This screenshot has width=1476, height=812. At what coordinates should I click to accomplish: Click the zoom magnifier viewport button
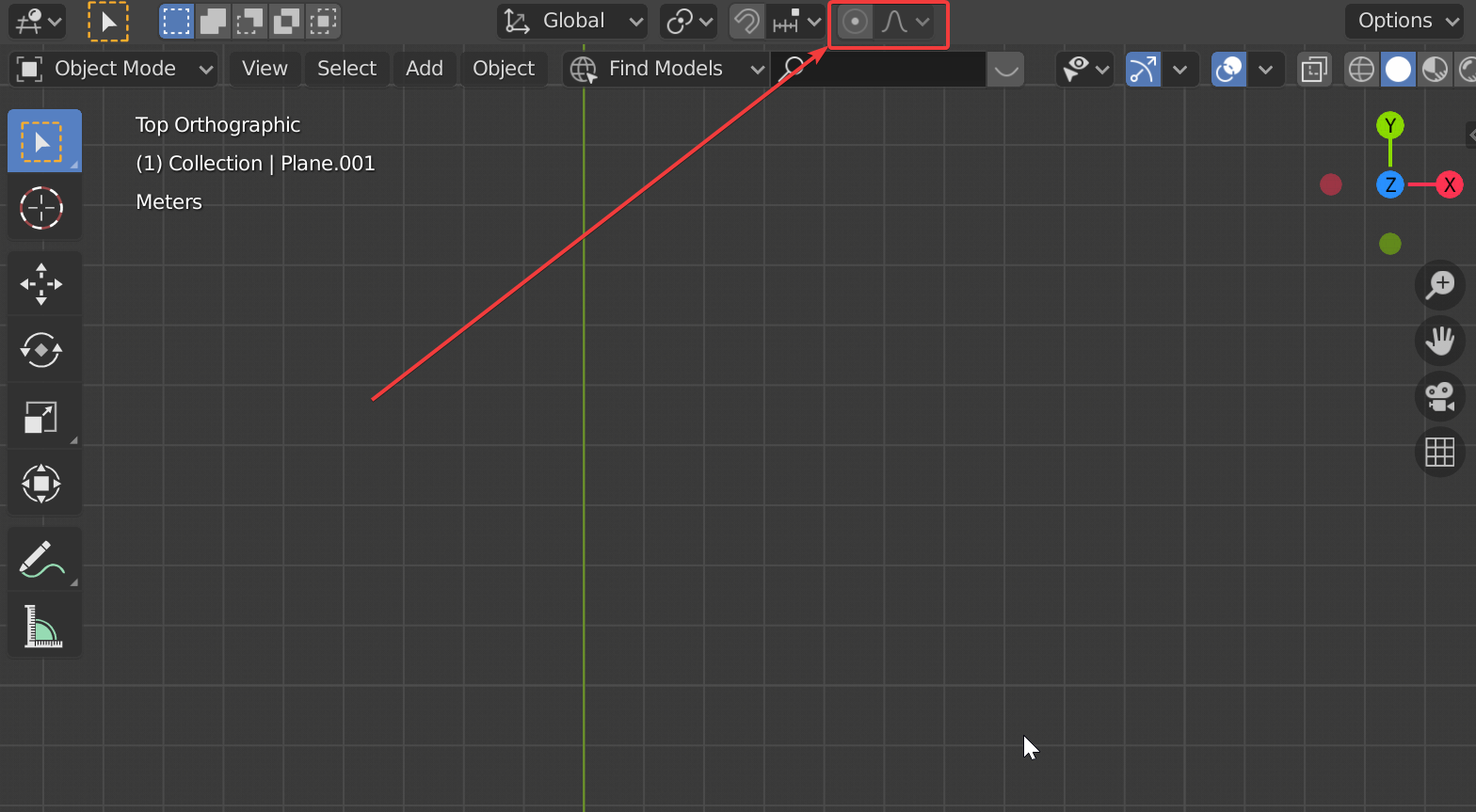click(x=1439, y=284)
